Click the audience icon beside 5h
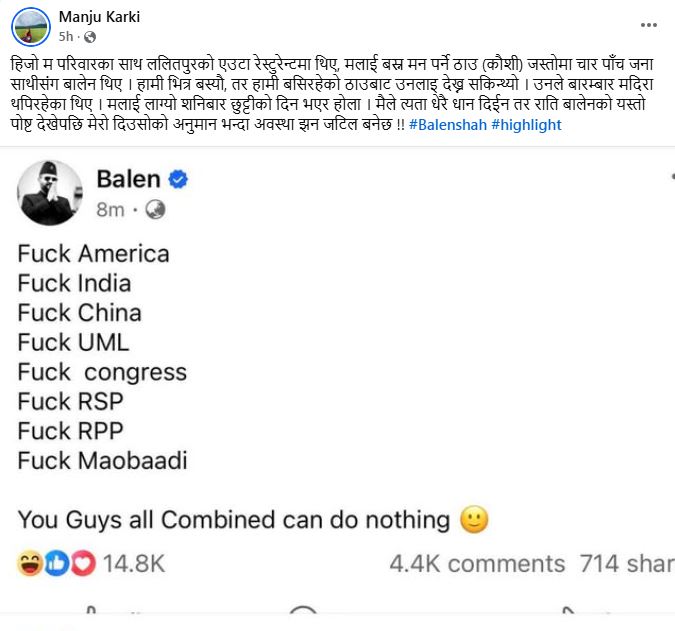The width and height of the screenshot is (675, 631). coord(85,35)
